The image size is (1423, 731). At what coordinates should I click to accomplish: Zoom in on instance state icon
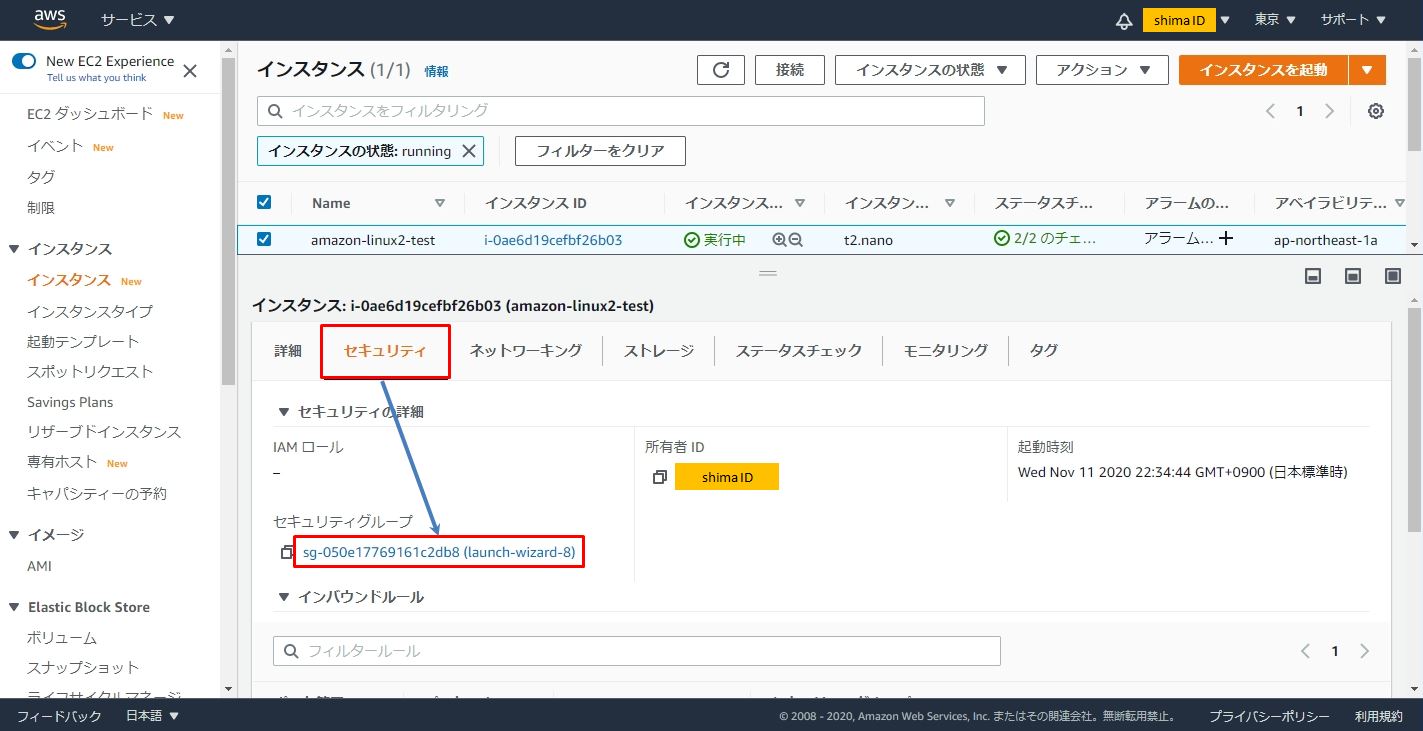pos(779,240)
